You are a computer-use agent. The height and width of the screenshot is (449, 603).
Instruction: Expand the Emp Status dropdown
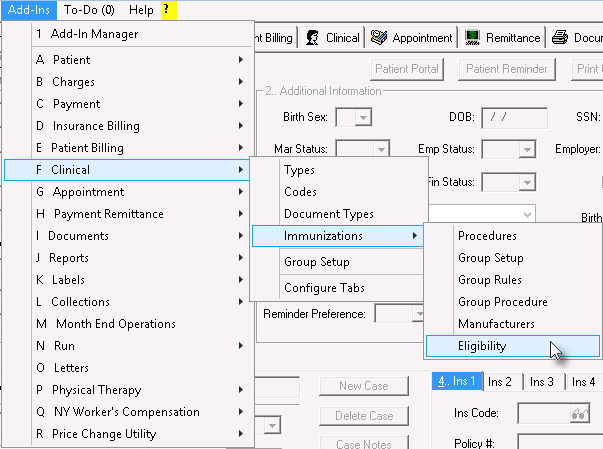point(527,150)
